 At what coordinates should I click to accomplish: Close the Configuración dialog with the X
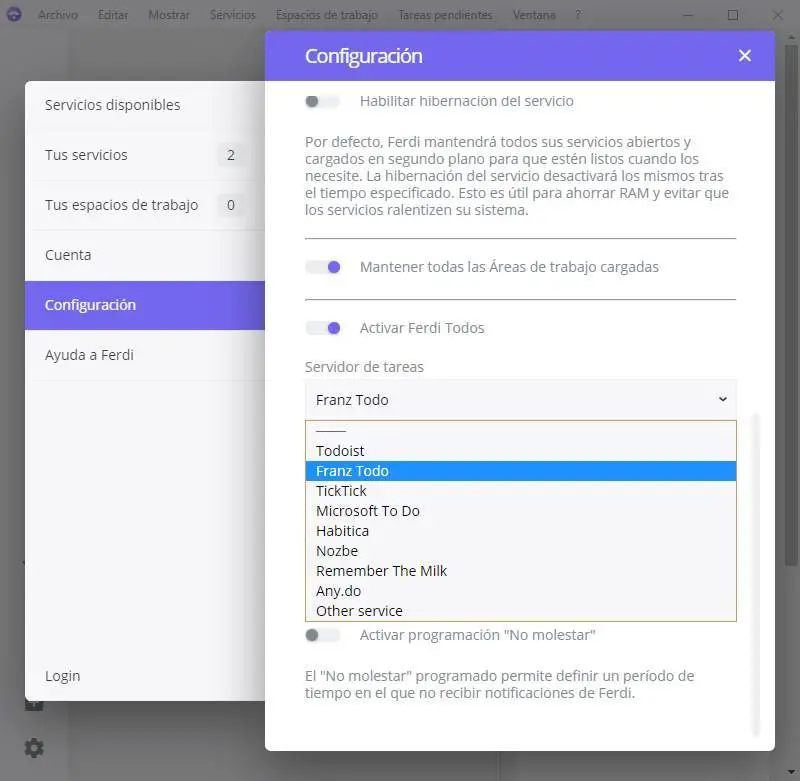(x=744, y=56)
